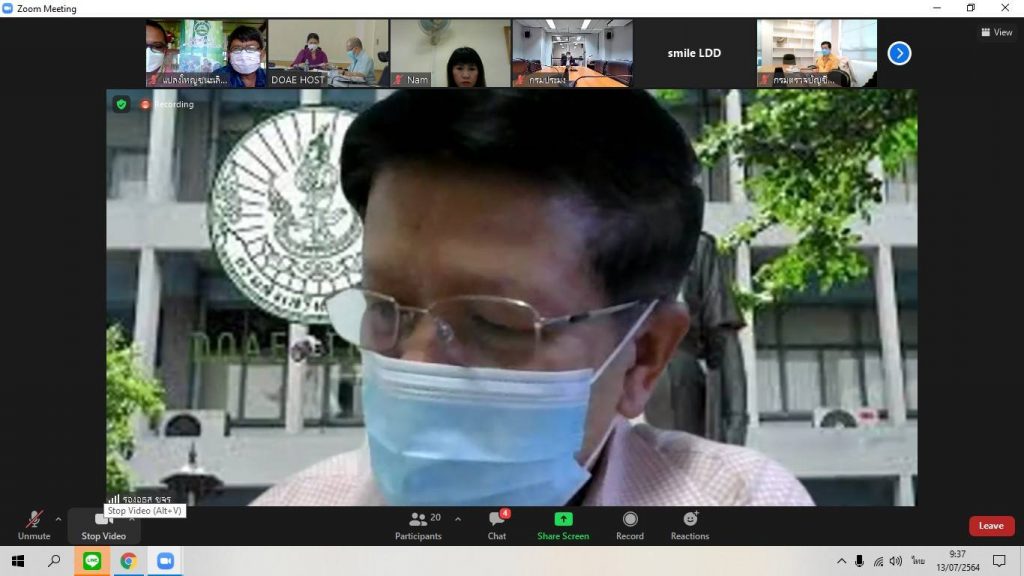Viewport: 1024px width, 576px height.
Task: Select the Nam participant thumbnail
Action: point(450,53)
